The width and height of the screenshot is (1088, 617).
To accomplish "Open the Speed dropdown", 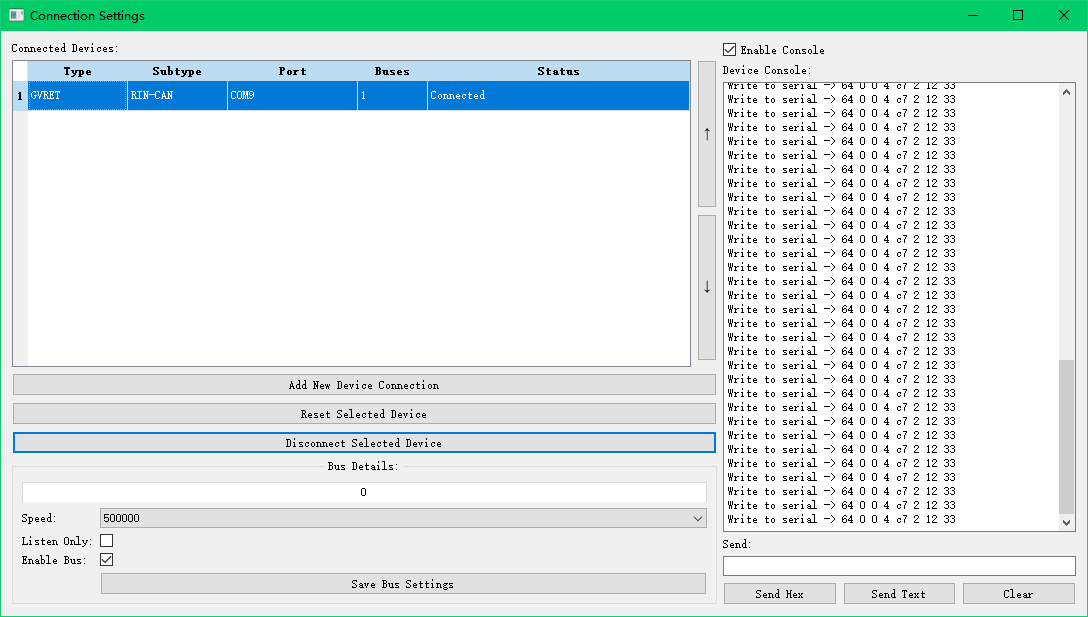I will [x=403, y=518].
